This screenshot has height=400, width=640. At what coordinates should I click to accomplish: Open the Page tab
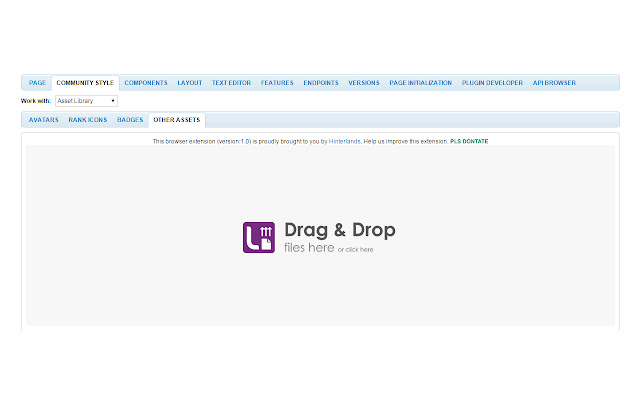[37, 83]
